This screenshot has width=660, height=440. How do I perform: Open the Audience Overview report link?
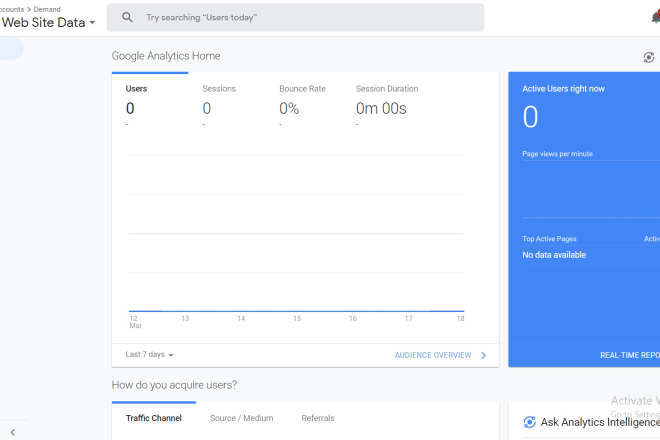tap(433, 355)
